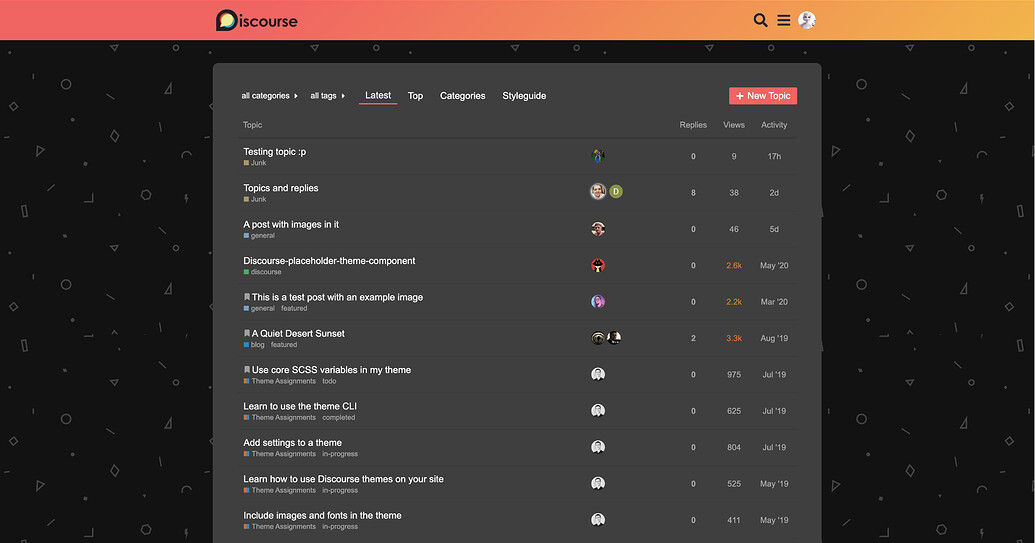Image resolution: width=1035 pixels, height=543 pixels.
Task: Expand the all categories dropdown
Action: point(270,96)
